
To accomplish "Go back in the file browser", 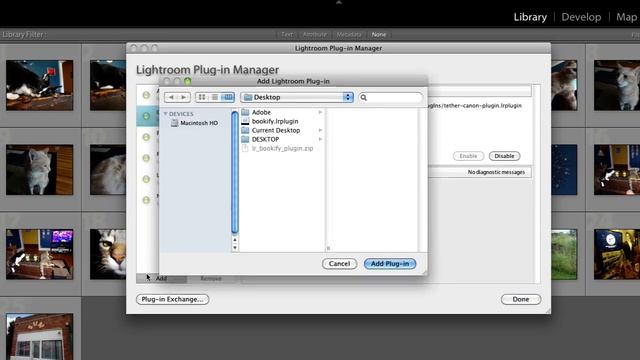I will tap(171, 97).
